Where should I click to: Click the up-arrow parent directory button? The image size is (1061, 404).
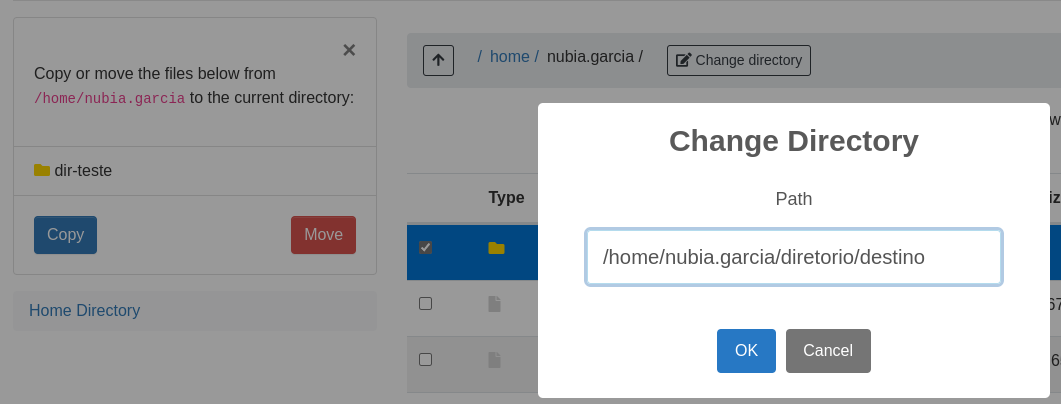[438, 60]
